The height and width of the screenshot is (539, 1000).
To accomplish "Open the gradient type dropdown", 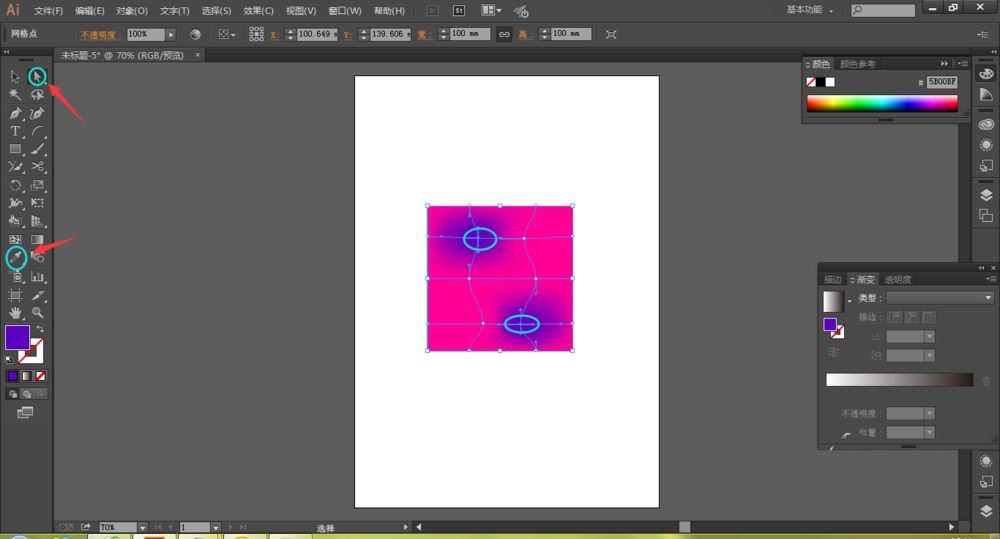I will [940, 298].
